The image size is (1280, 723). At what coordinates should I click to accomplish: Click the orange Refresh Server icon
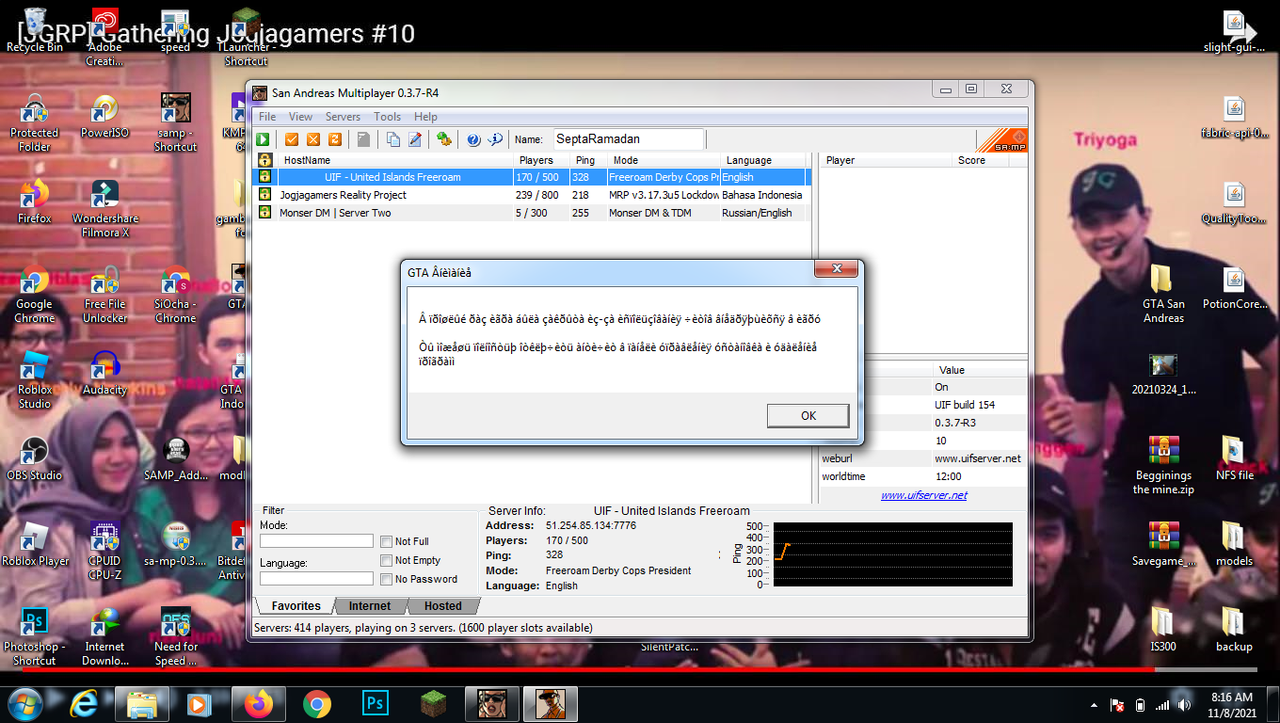334,140
